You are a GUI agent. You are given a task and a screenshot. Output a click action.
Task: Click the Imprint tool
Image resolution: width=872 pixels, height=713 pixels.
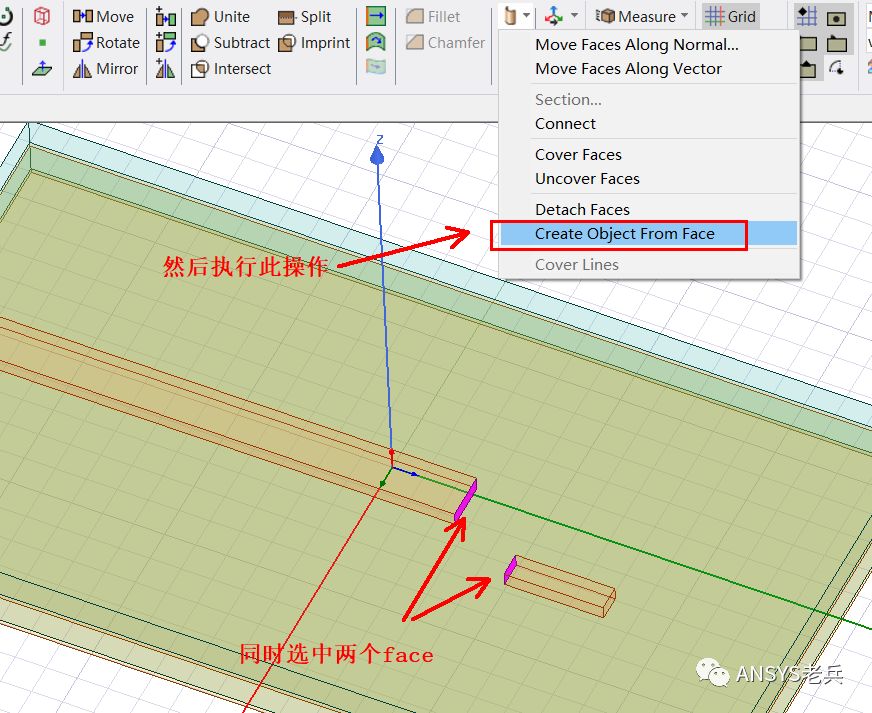click(x=314, y=42)
